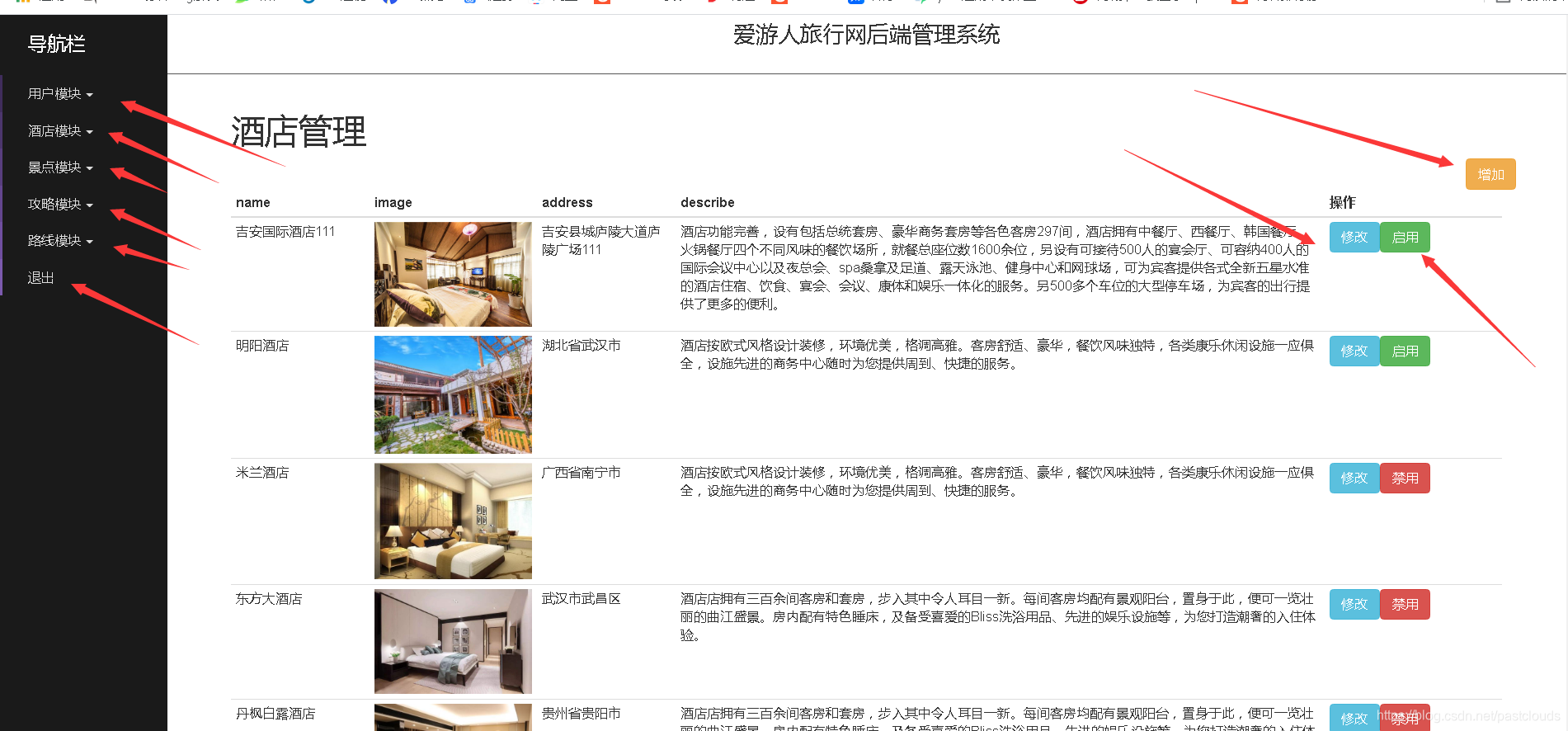Screen dimensions: 1568x731
Task: Click the 导航栏 sidebar heading
Action: click(56, 44)
